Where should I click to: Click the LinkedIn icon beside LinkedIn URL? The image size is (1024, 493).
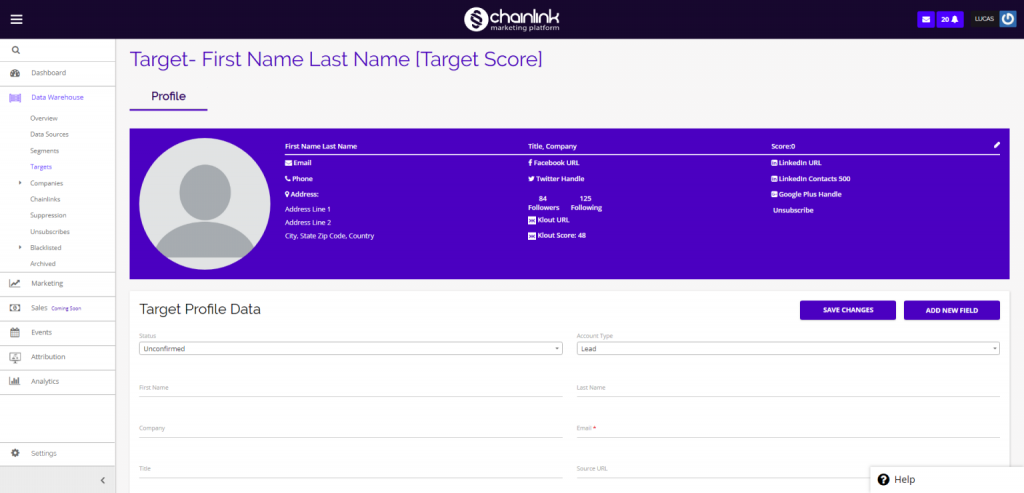point(775,163)
